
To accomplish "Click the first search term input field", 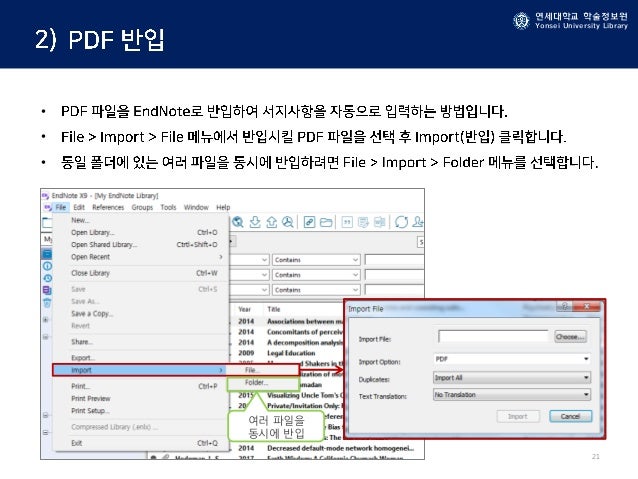I will click(394, 260).
